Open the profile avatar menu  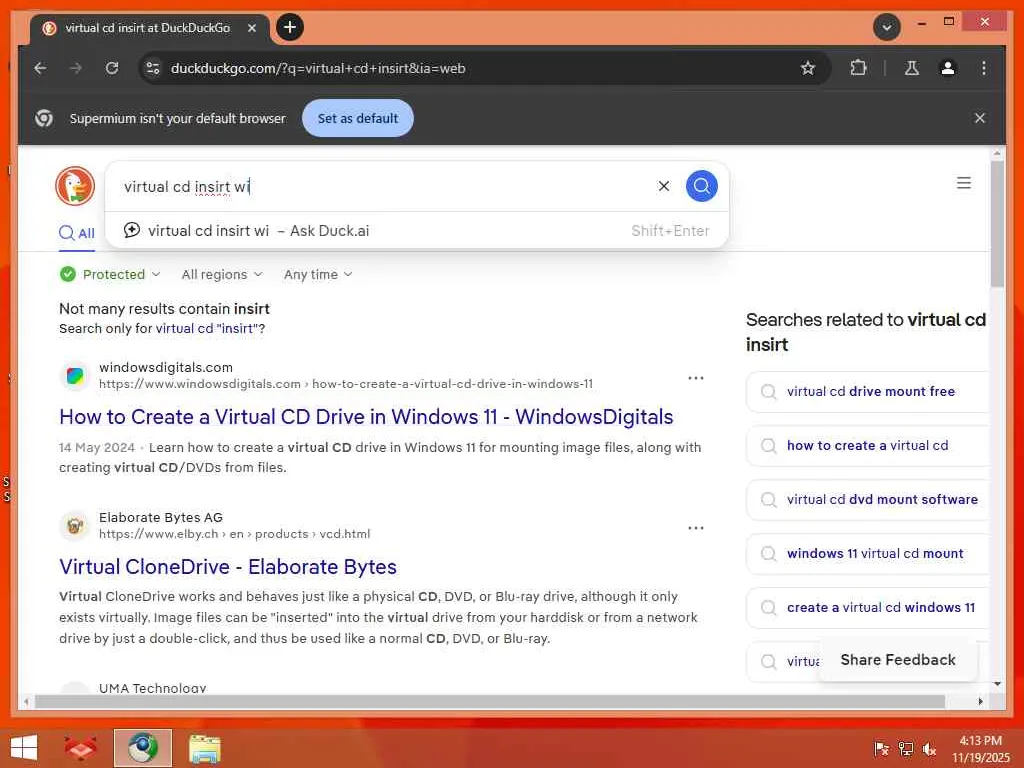click(x=948, y=68)
